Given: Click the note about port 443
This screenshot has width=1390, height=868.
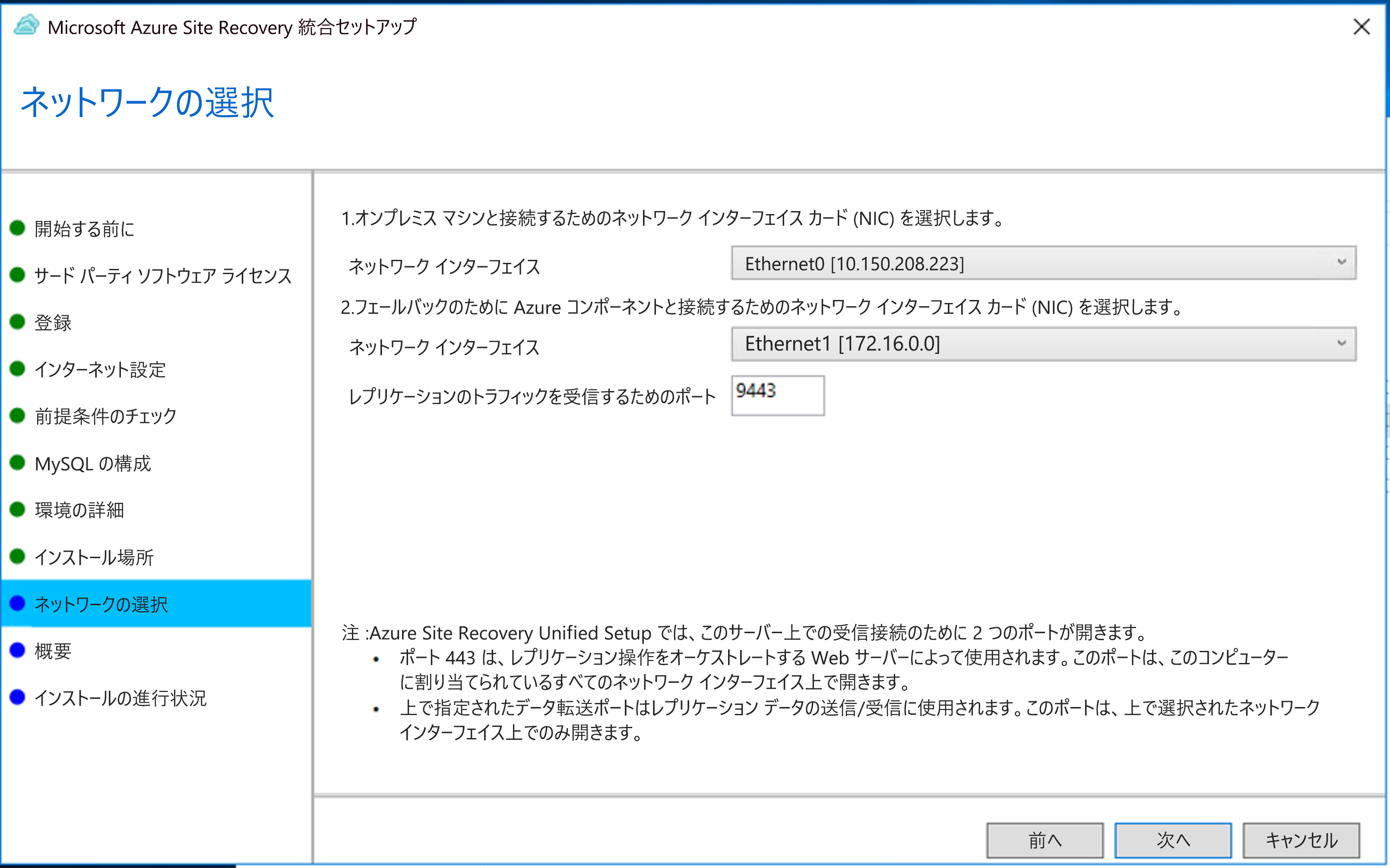Looking at the screenshot, I should tap(844, 669).
